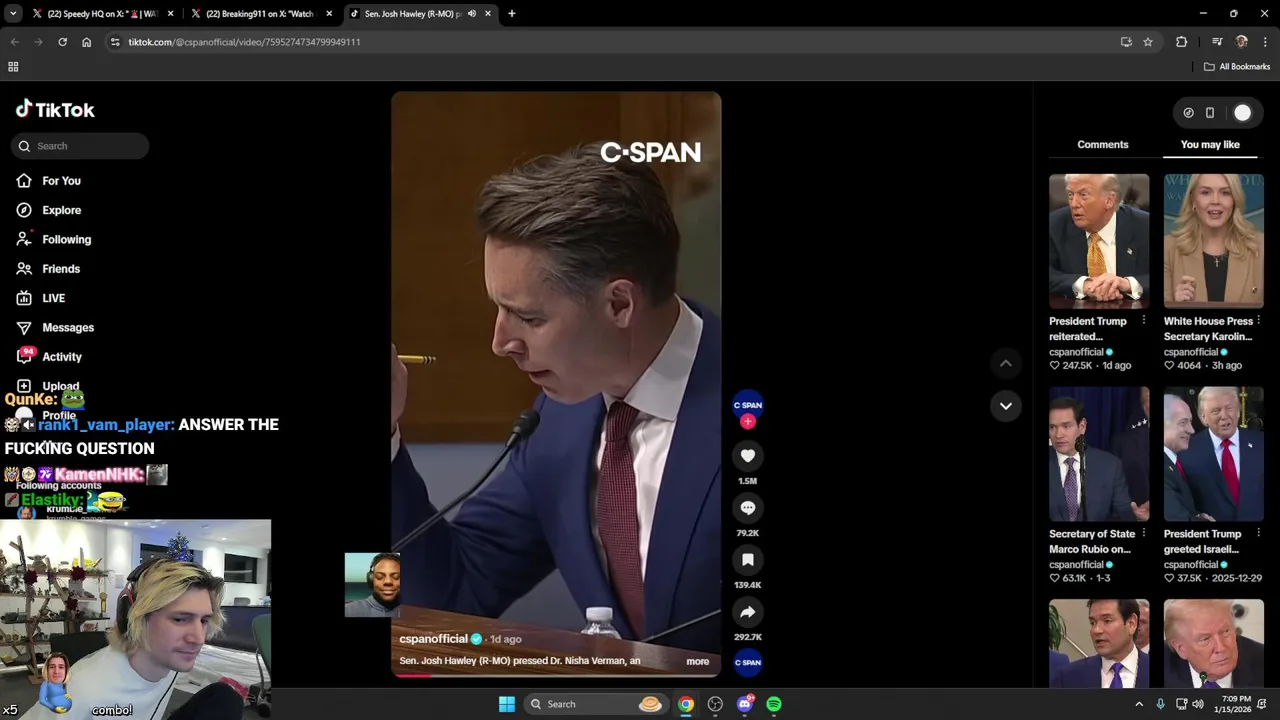Switch to the Breaking911 on X tab
Viewport: 1280px width, 720px height.
coord(260,14)
